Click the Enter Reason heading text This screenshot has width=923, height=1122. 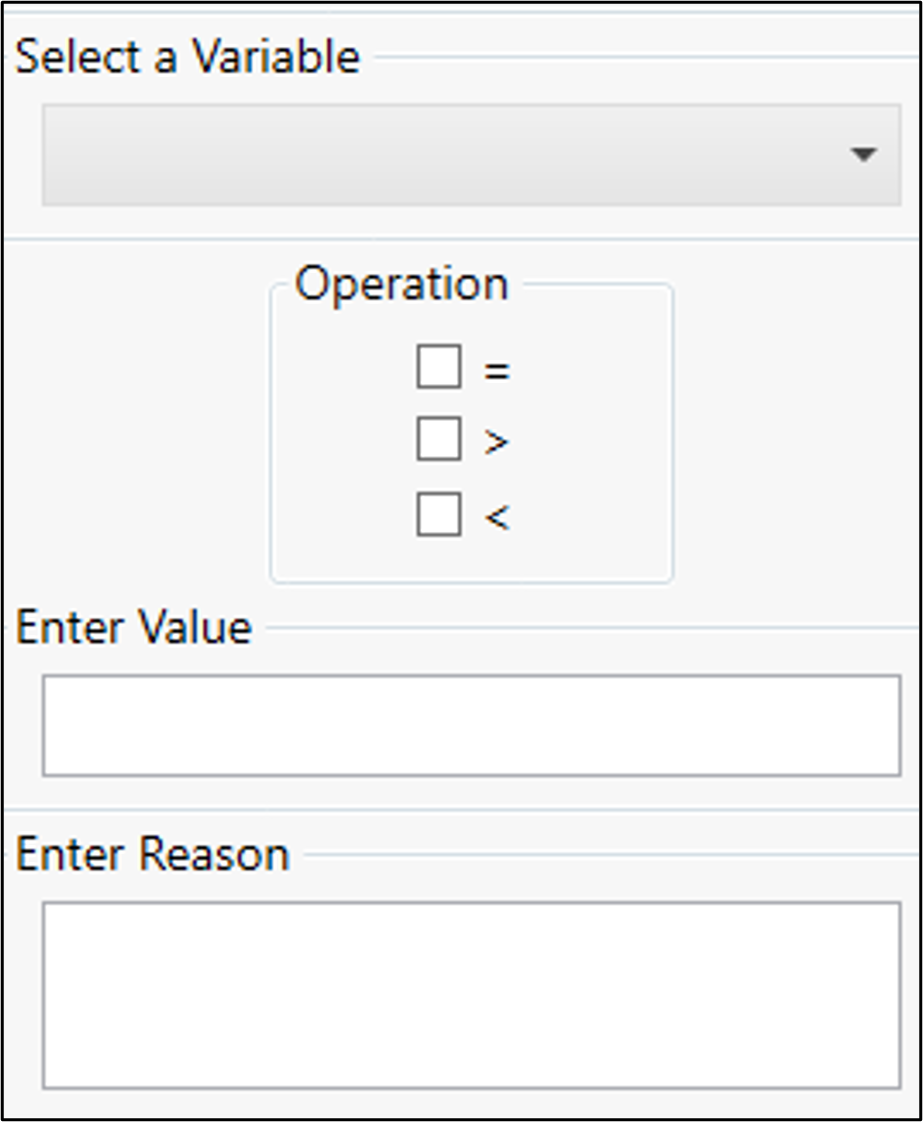point(150,853)
